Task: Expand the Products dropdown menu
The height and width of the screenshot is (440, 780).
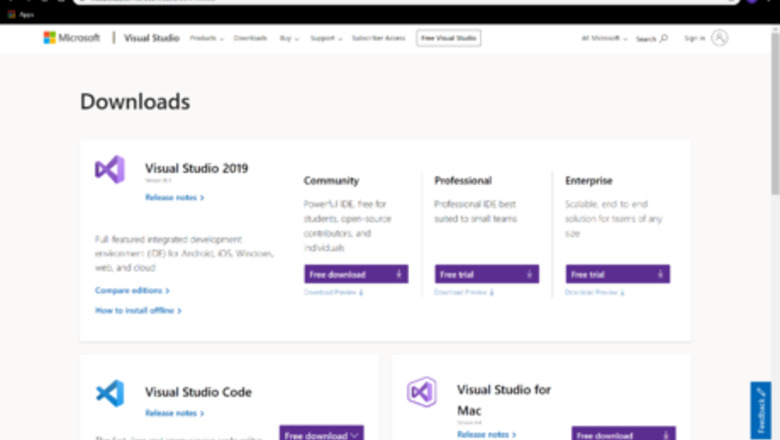Action: [206, 38]
